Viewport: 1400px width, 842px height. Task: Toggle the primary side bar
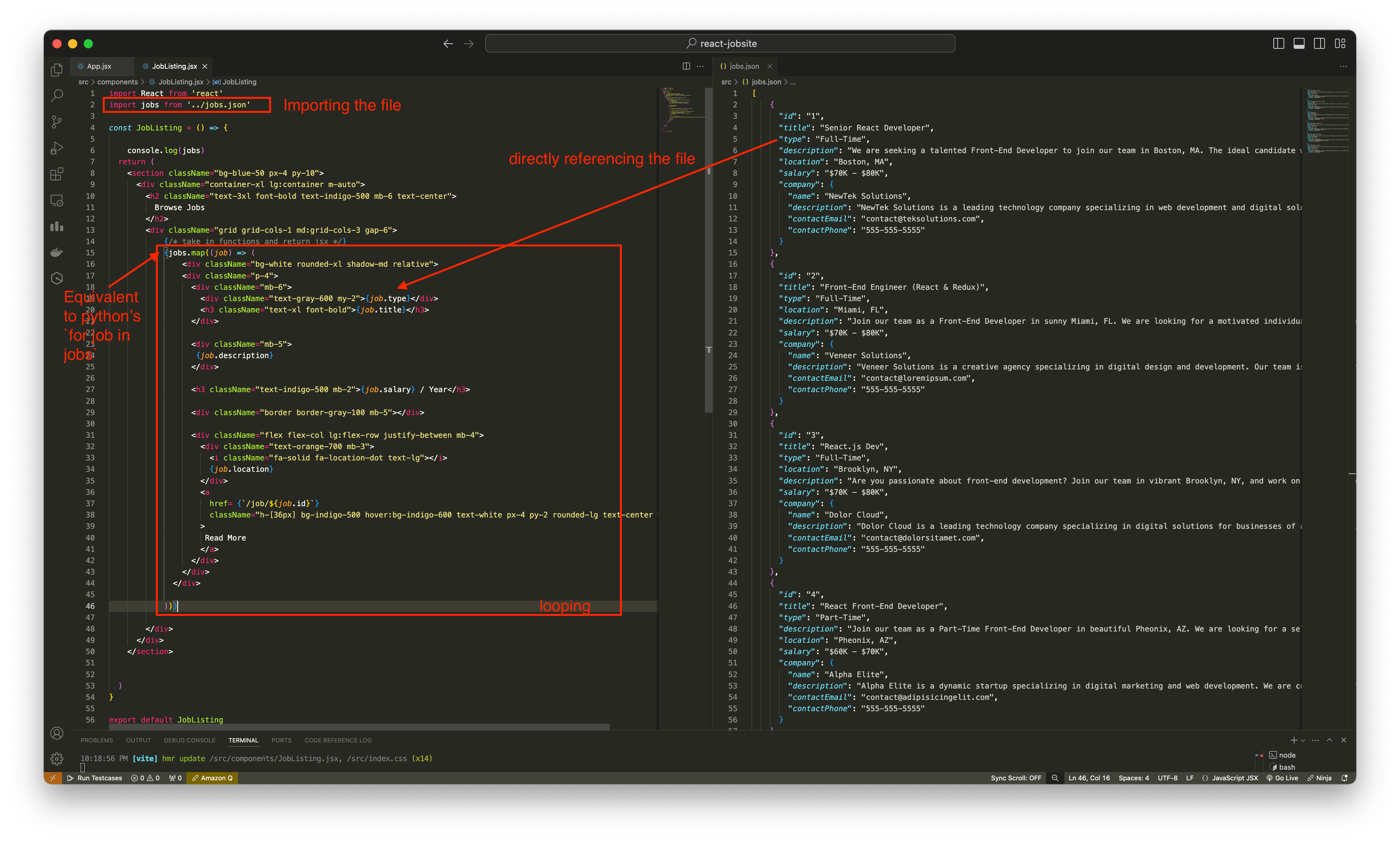tap(1279, 44)
